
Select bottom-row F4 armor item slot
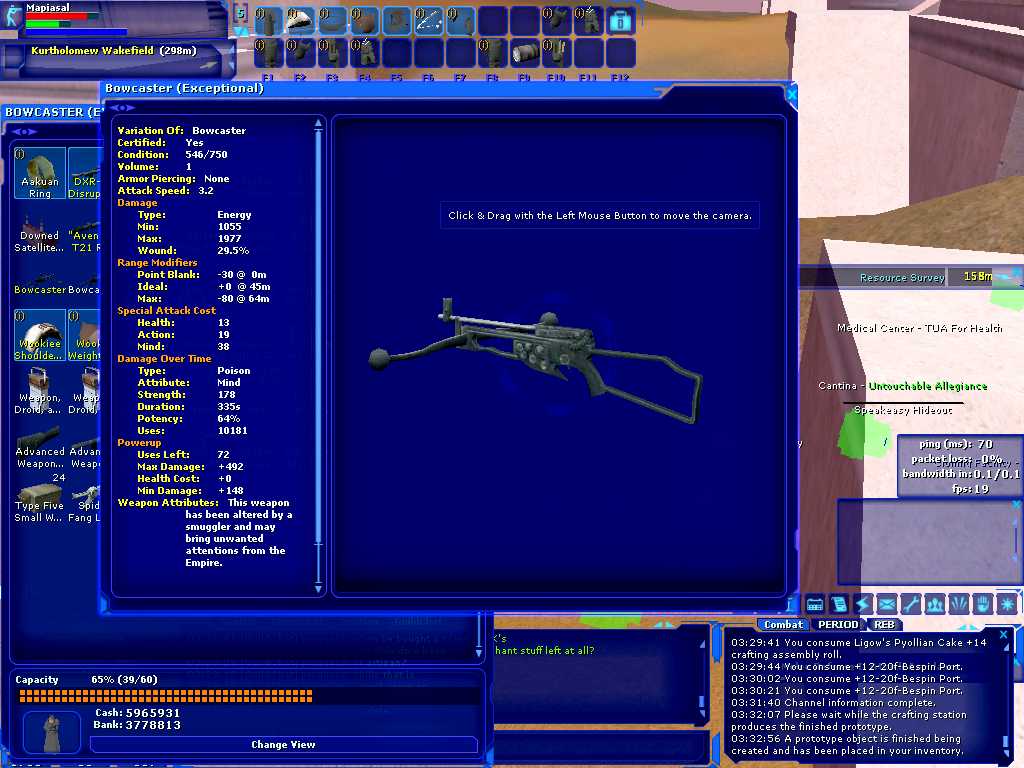(x=364, y=53)
